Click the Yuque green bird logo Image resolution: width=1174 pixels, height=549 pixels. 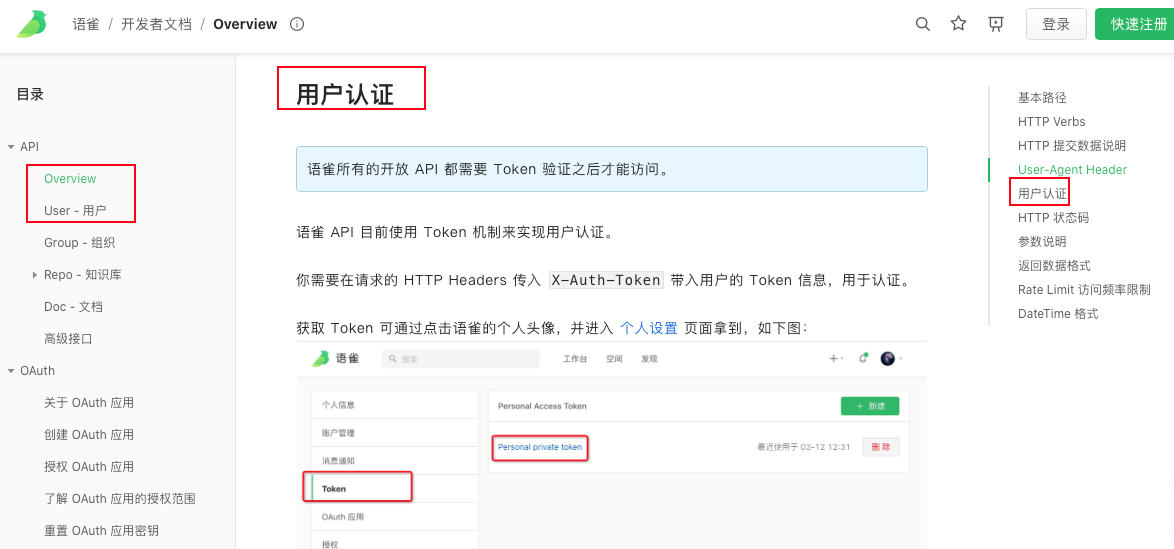coord(32,24)
